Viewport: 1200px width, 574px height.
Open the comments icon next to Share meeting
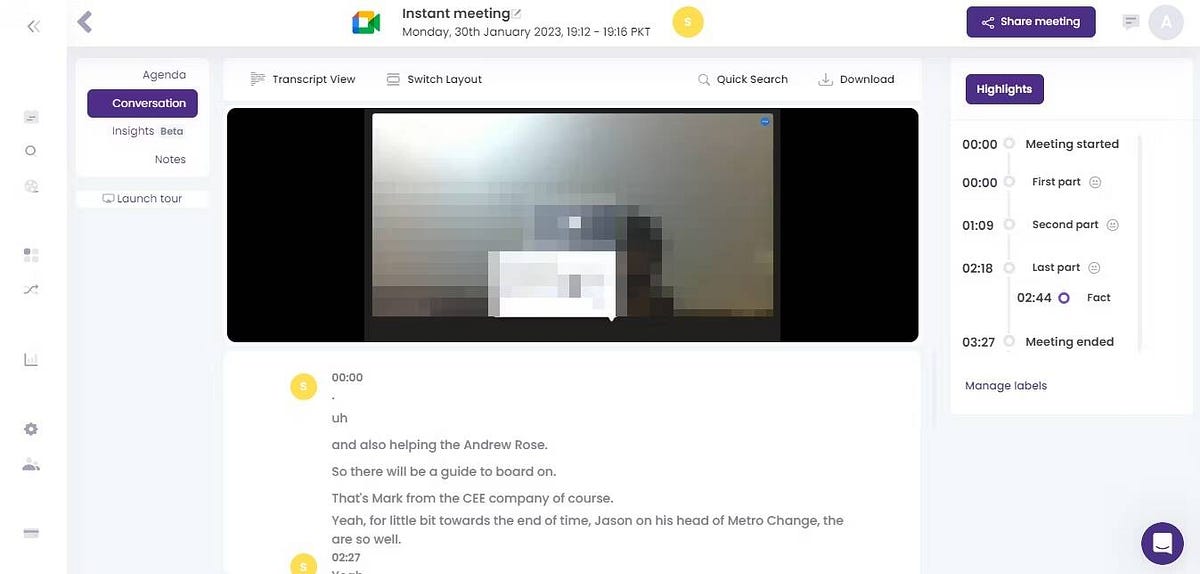(1131, 22)
